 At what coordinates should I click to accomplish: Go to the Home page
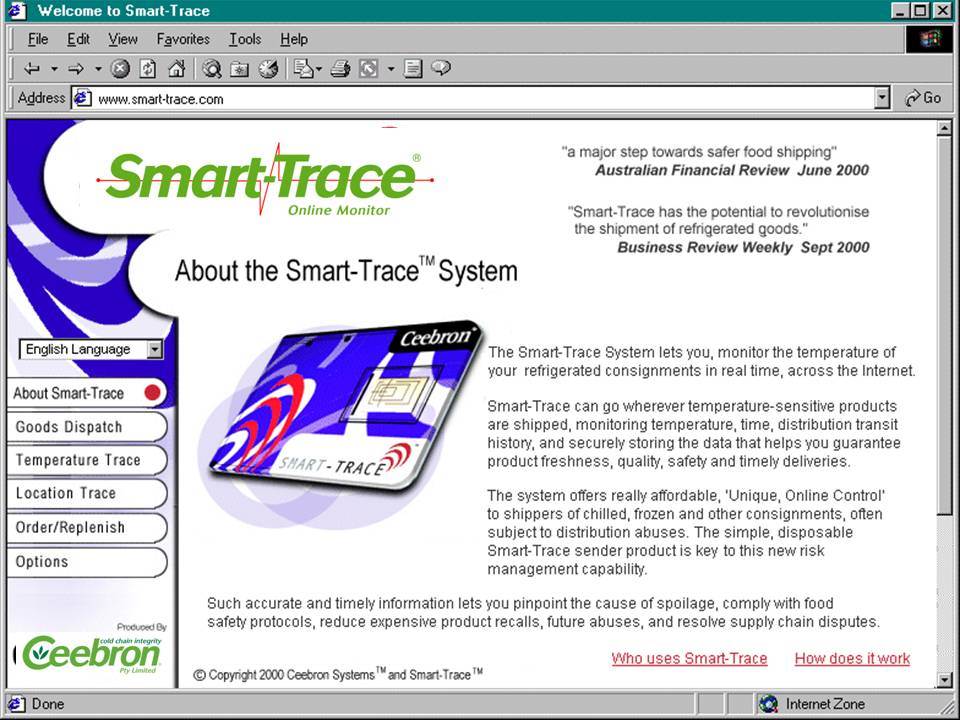[176, 69]
